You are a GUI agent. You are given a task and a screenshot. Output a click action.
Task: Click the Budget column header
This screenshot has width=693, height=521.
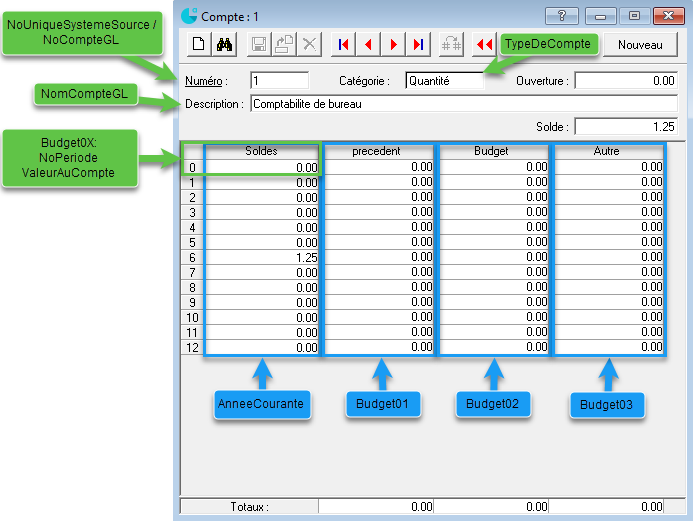(x=492, y=151)
